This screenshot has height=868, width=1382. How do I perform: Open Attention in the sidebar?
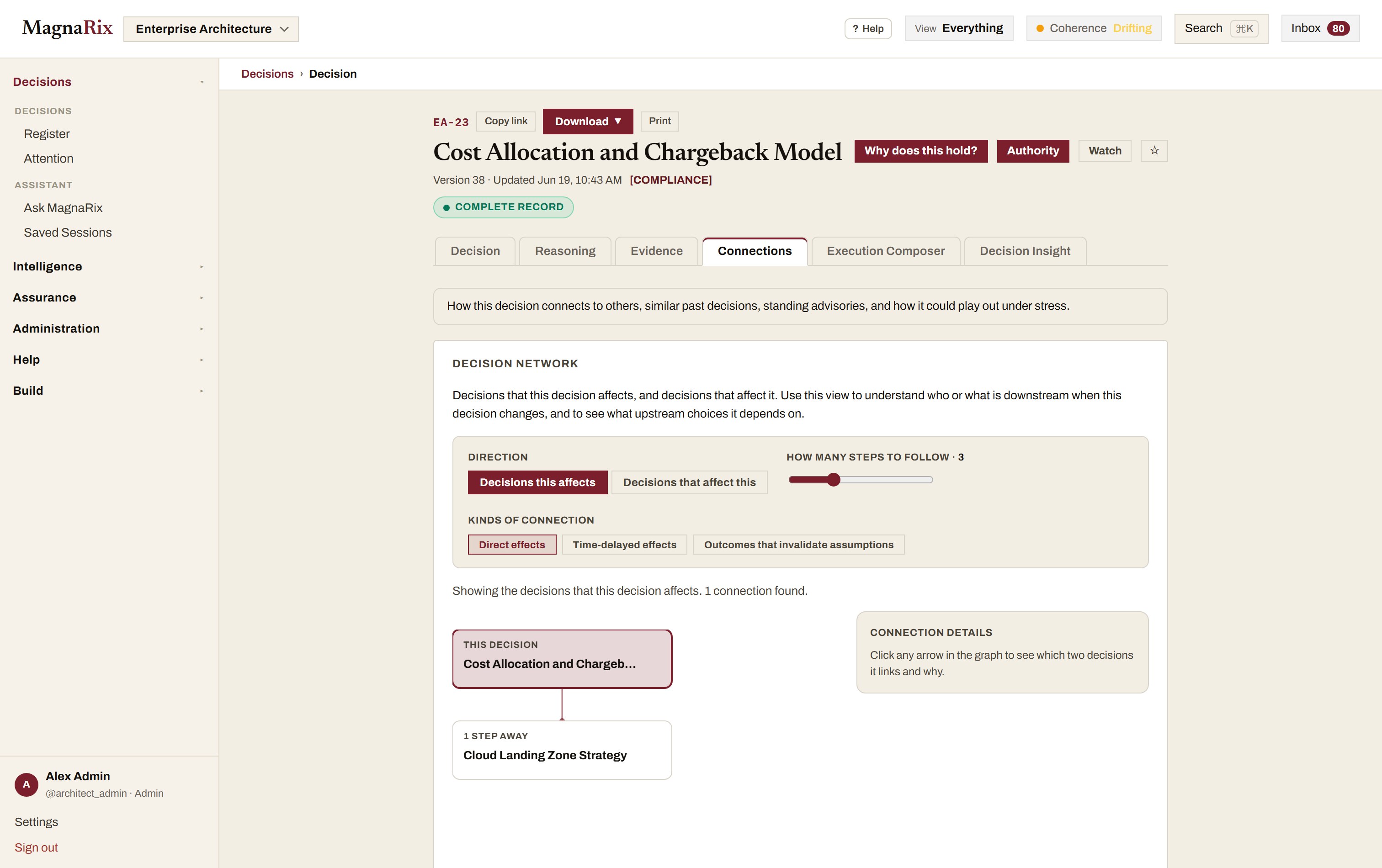point(48,159)
